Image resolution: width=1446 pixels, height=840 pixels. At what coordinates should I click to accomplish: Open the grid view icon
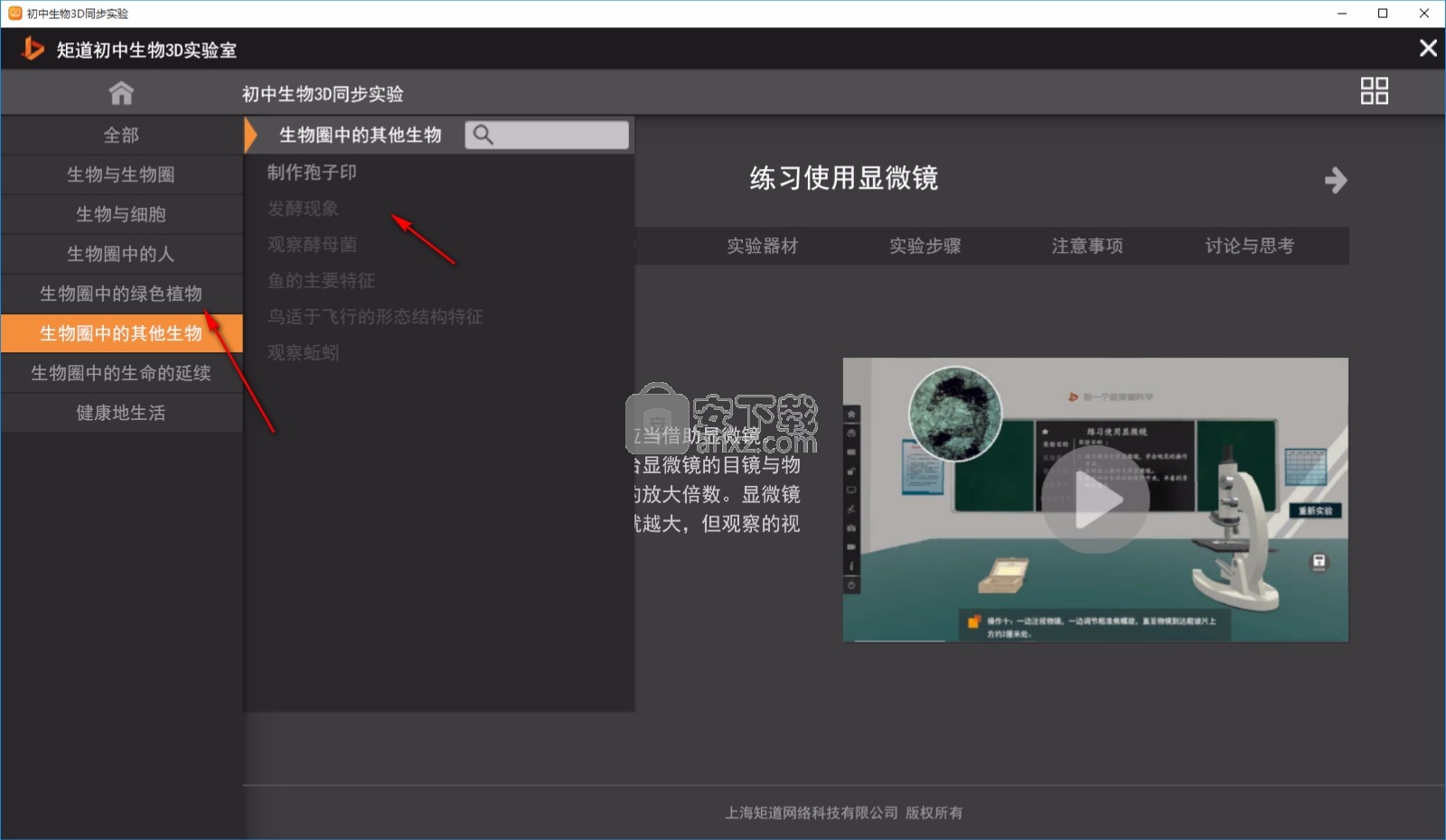pos(1374,90)
